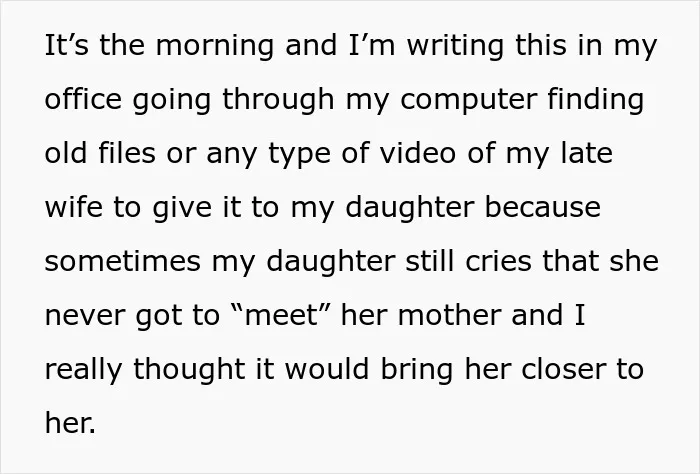Click the word "finding" in the paragraph
The width and height of the screenshot is (700, 474).
pyautogui.click(x=596, y=99)
